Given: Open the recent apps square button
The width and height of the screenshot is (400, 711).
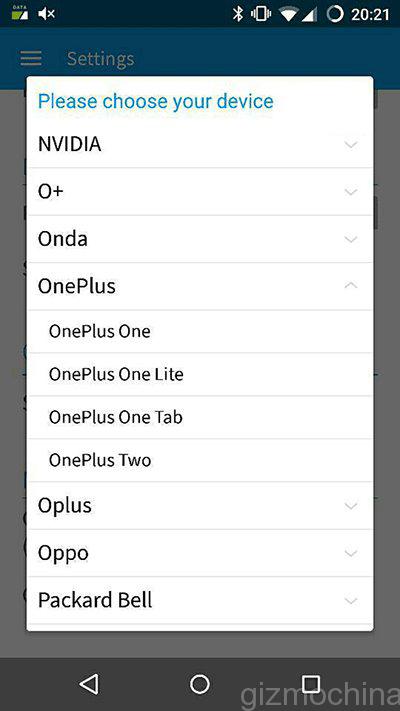Looking at the screenshot, I should (x=311, y=684).
